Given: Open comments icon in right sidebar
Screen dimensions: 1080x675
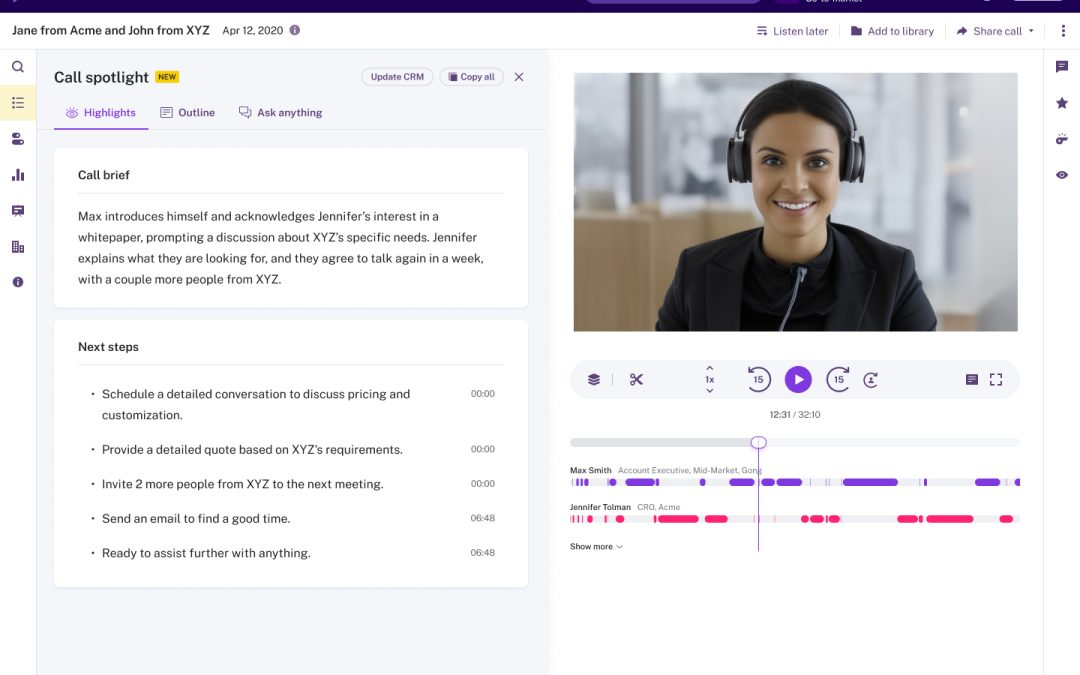Looking at the screenshot, I should tap(1061, 67).
